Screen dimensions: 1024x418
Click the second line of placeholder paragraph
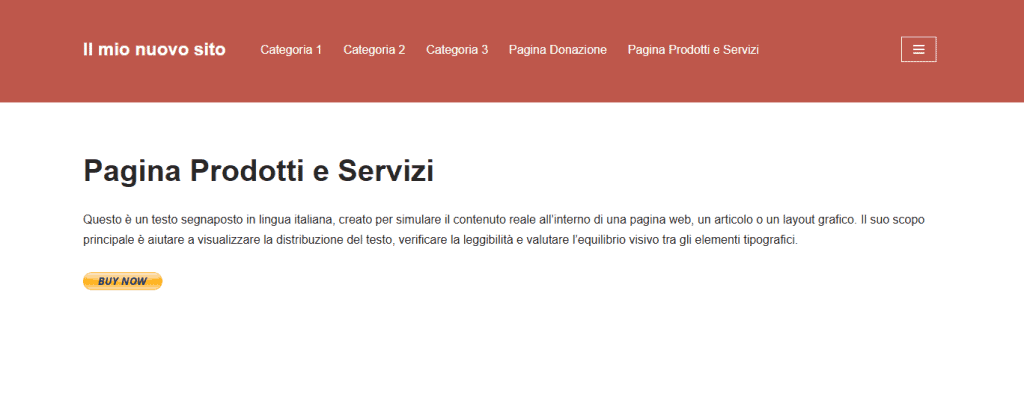point(440,241)
